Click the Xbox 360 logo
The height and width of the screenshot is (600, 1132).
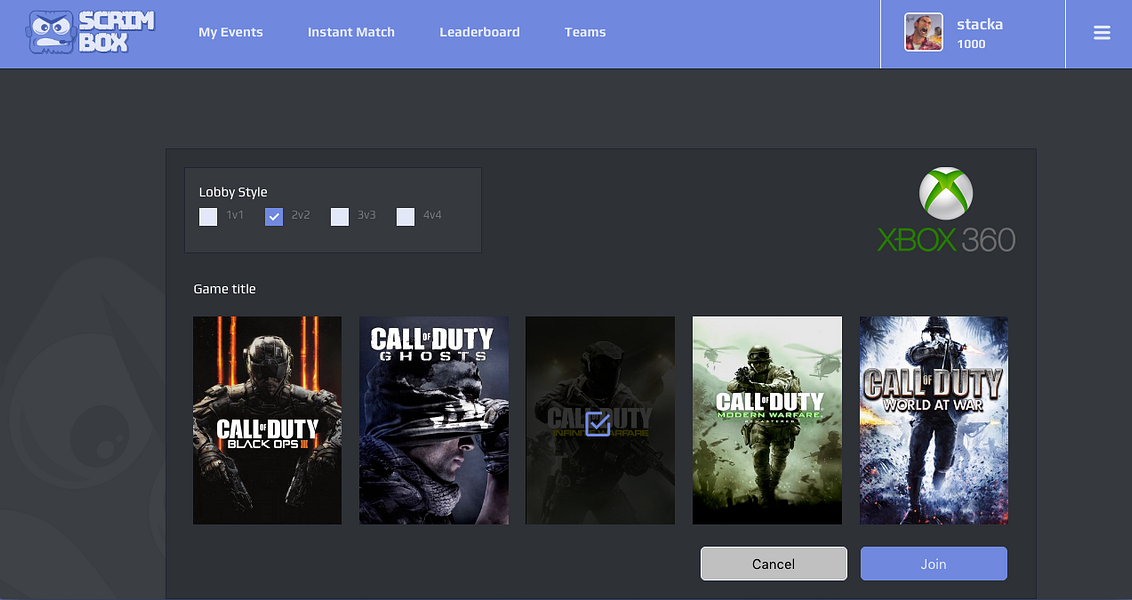coord(944,212)
